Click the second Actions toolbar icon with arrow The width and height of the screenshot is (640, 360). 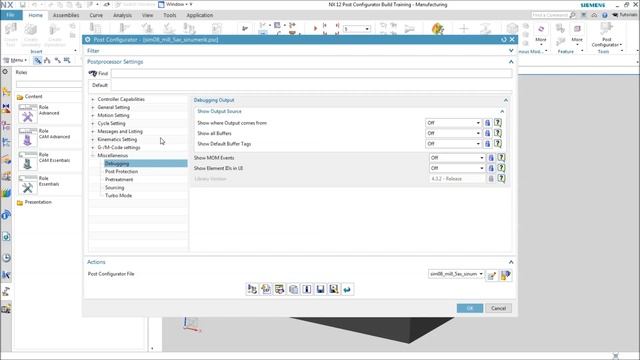(266, 289)
